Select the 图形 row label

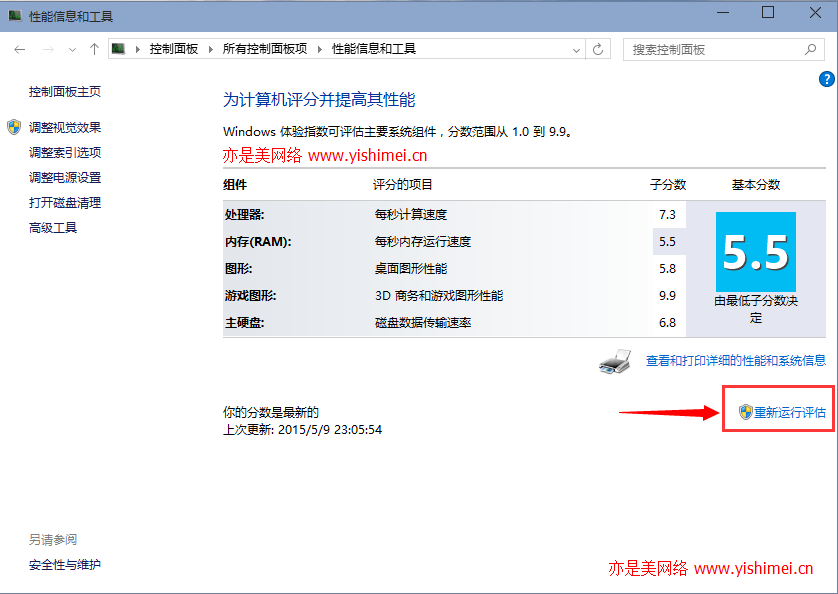238,269
